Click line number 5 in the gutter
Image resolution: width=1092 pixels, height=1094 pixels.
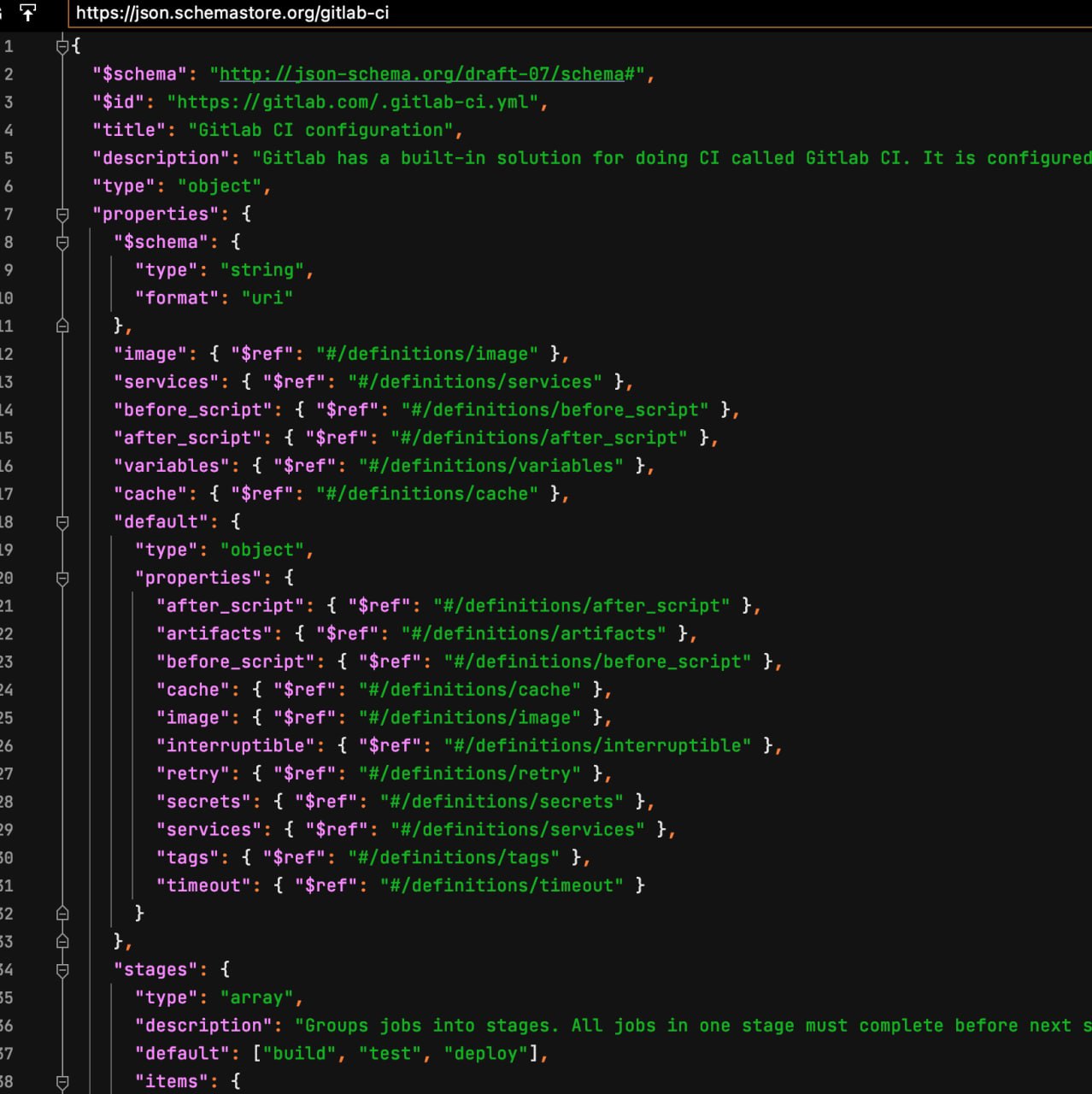coord(8,158)
